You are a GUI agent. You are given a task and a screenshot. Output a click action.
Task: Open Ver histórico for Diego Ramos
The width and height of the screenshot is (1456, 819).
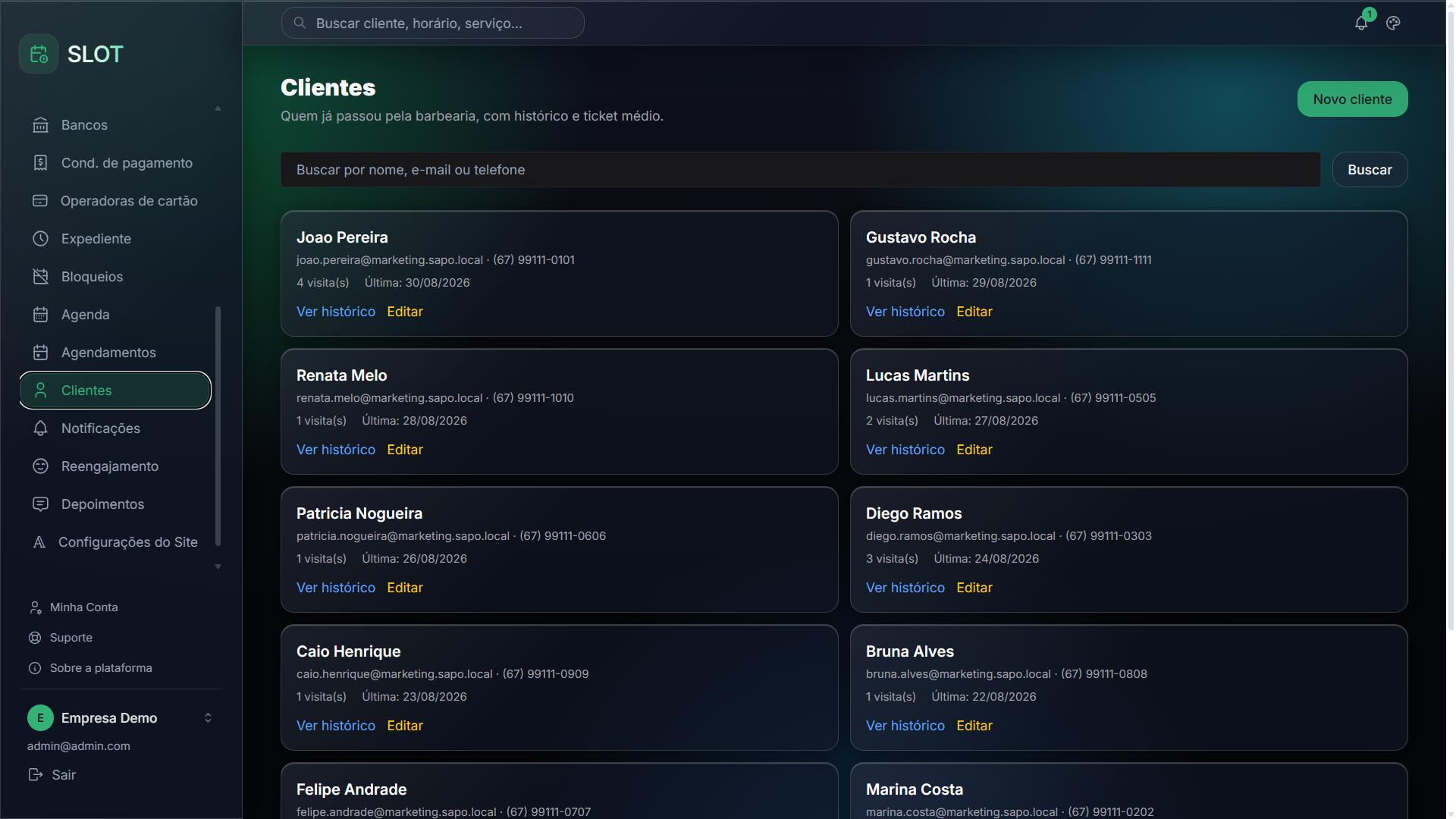[x=905, y=588]
